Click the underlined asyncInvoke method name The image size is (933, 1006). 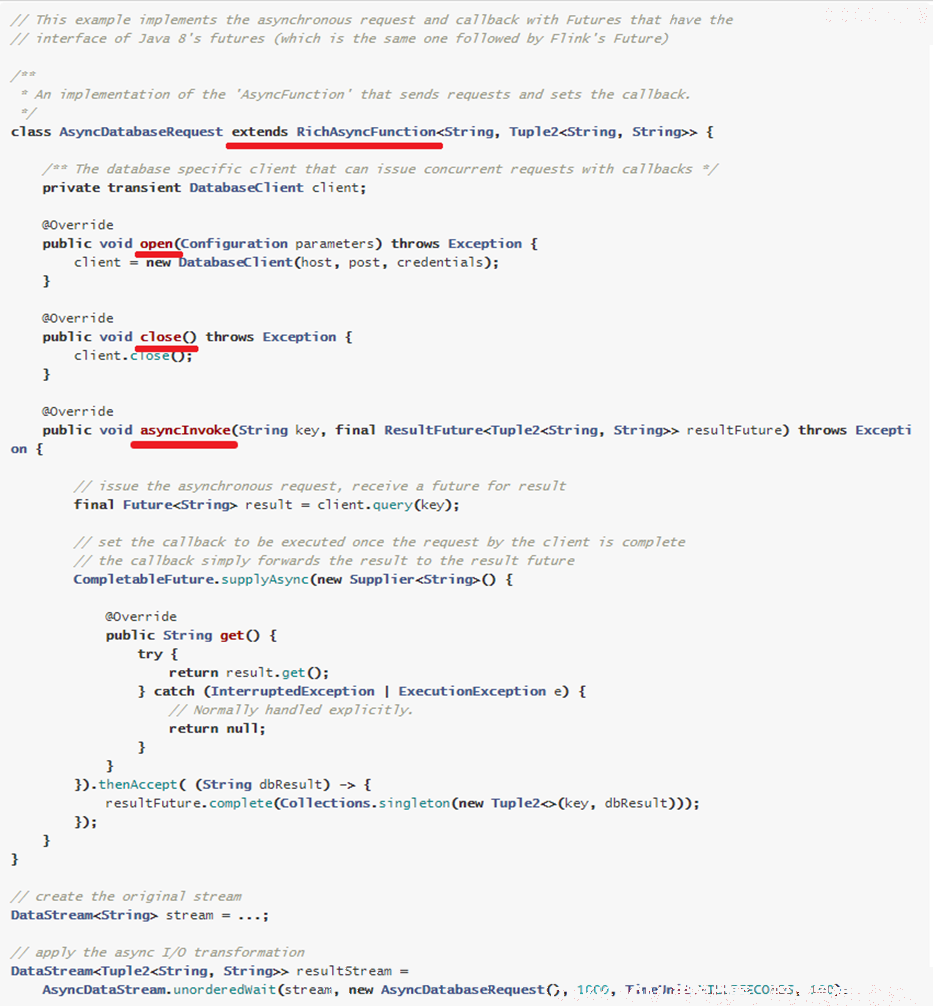[x=185, y=431]
